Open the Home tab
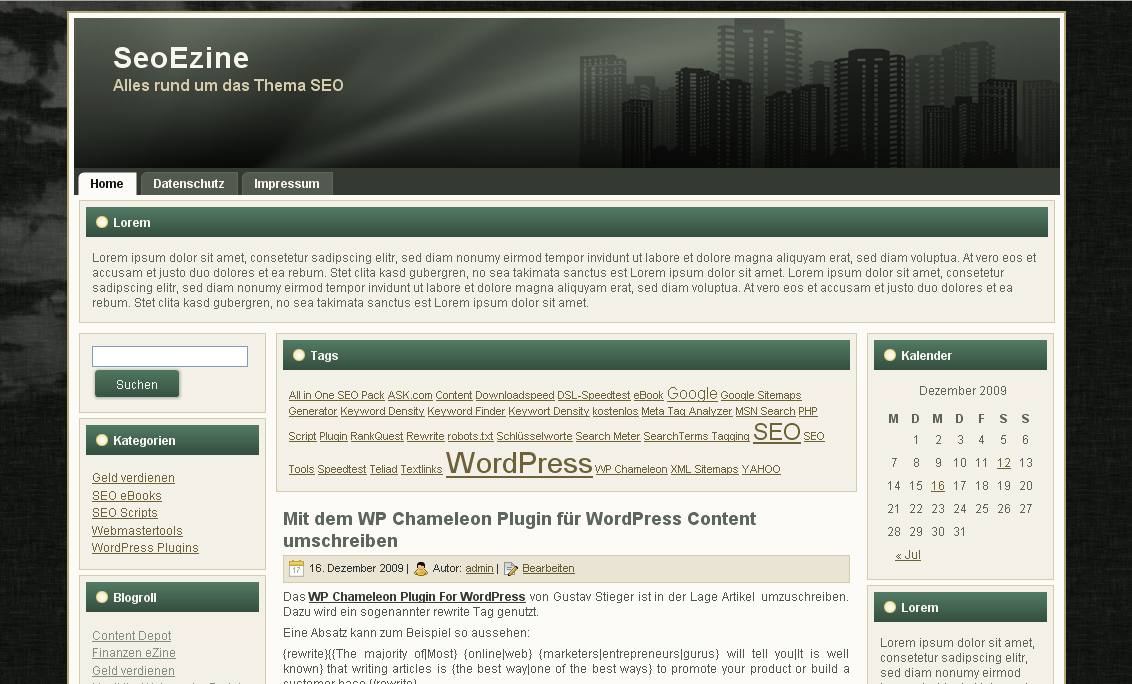This screenshot has height=684, width=1132. coord(107,183)
